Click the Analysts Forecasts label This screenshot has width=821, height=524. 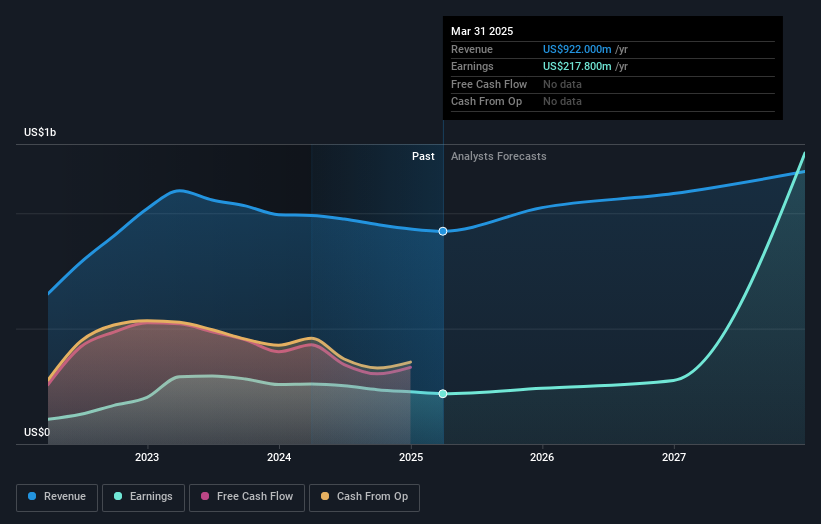(498, 157)
